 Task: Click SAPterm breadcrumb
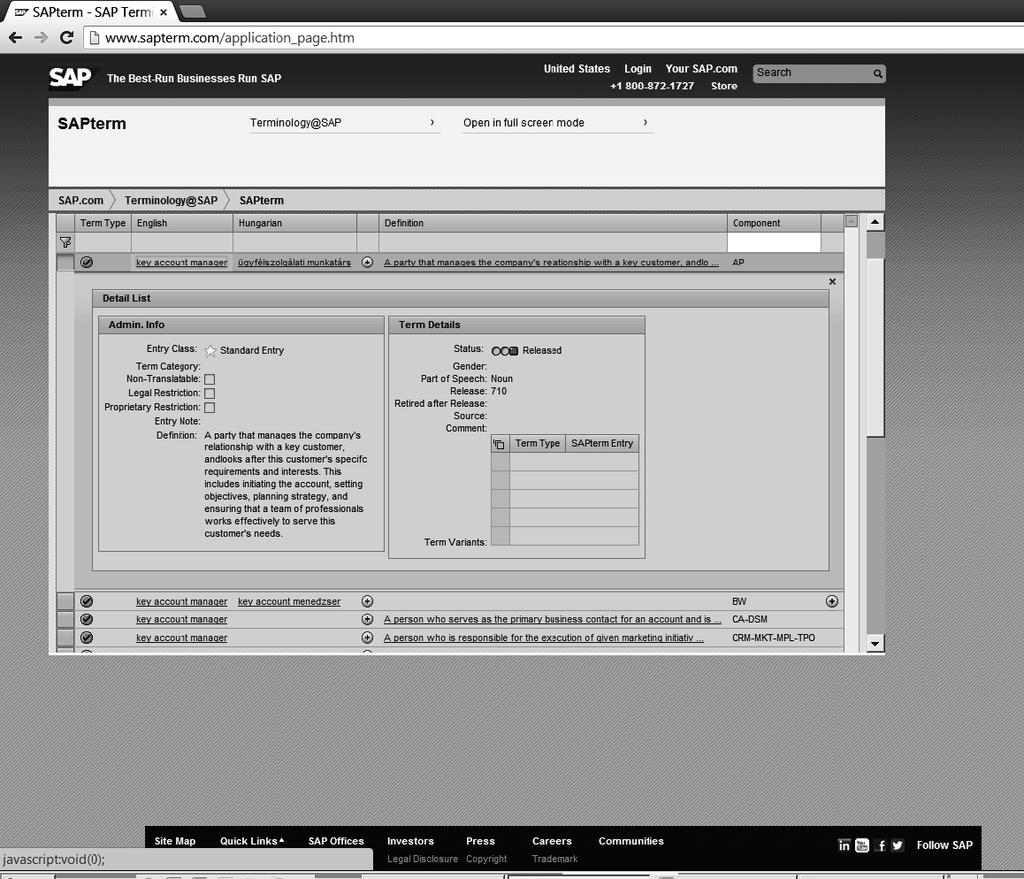tap(261, 200)
